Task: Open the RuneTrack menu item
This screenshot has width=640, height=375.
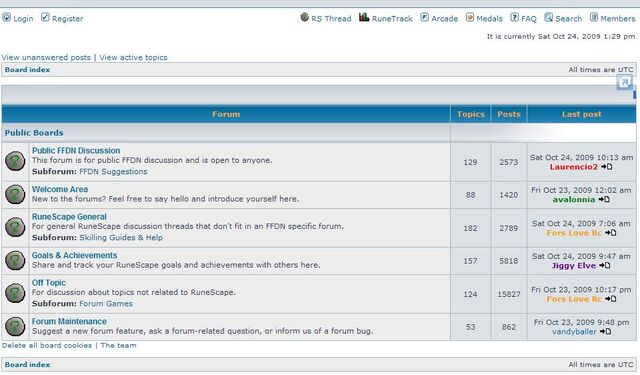Action: tap(392, 19)
